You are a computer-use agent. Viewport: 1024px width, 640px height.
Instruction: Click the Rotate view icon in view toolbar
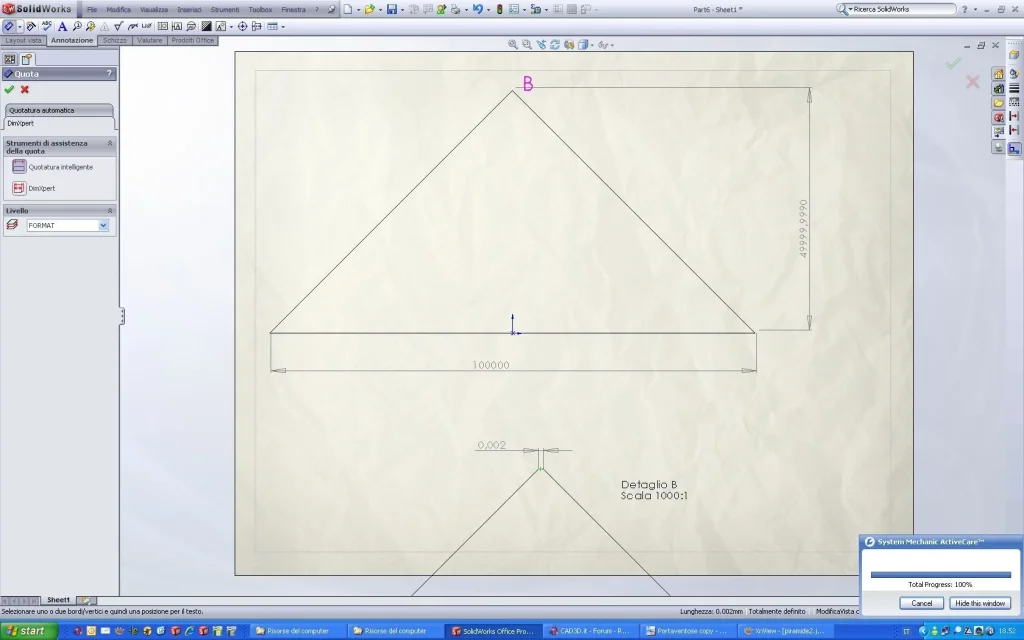(554, 44)
